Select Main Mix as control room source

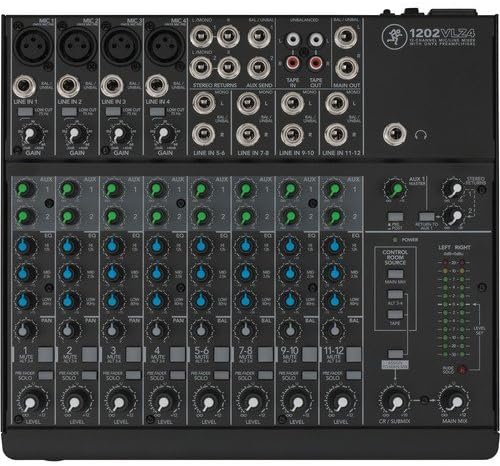395,274
